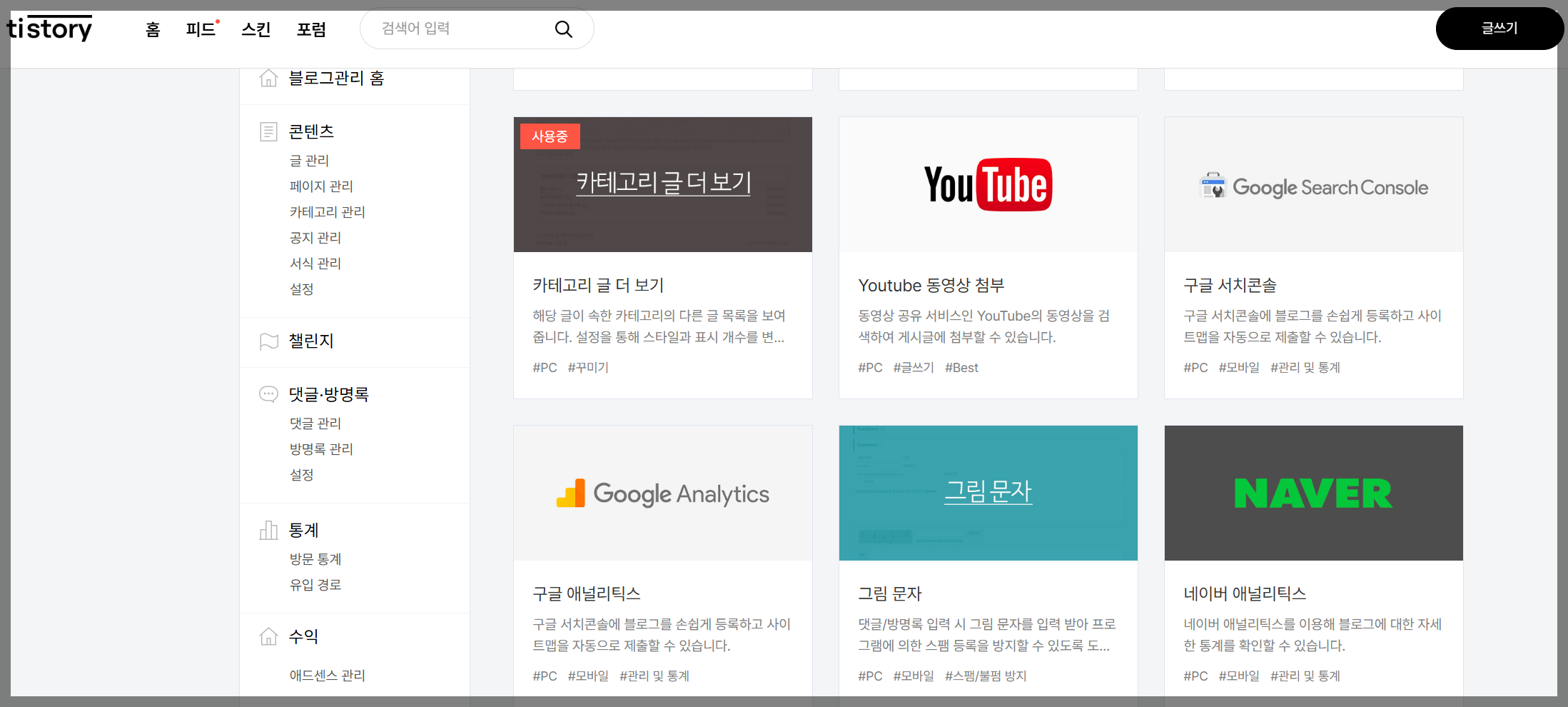This screenshot has width=1568, height=707.
Task: Click #PC tag on 카테고리 글 더 보기 card
Action: tap(545, 368)
